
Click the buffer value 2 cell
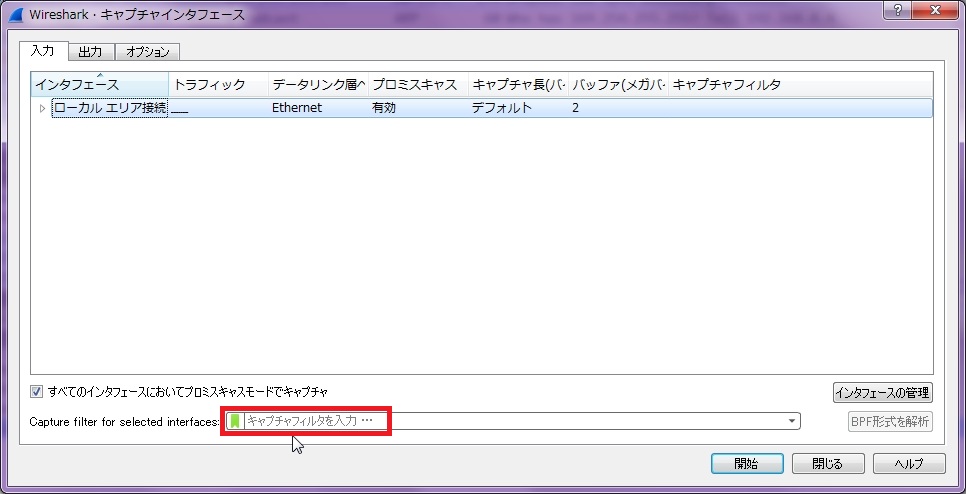(575, 108)
